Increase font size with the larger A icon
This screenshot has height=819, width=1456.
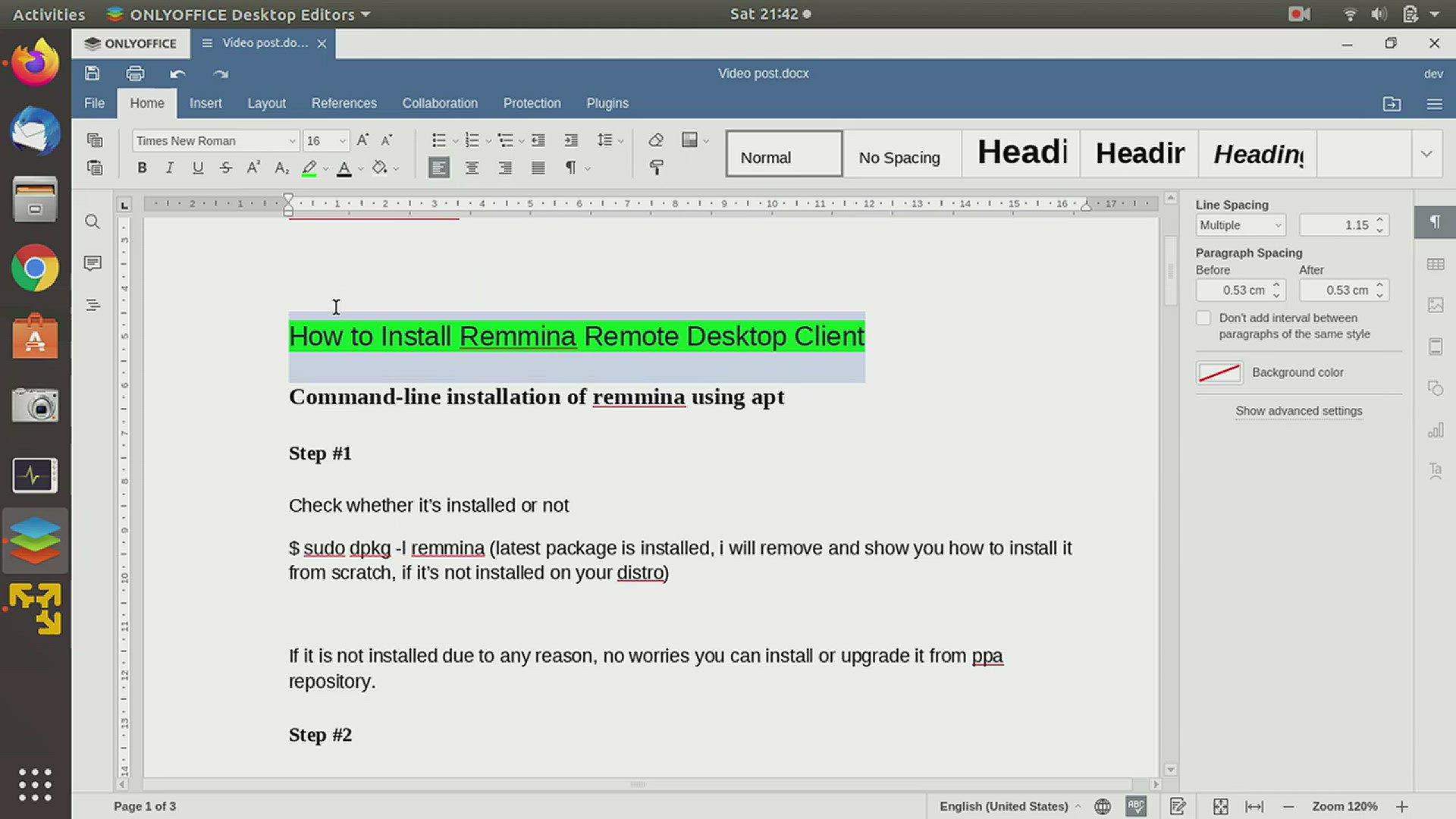coord(362,140)
